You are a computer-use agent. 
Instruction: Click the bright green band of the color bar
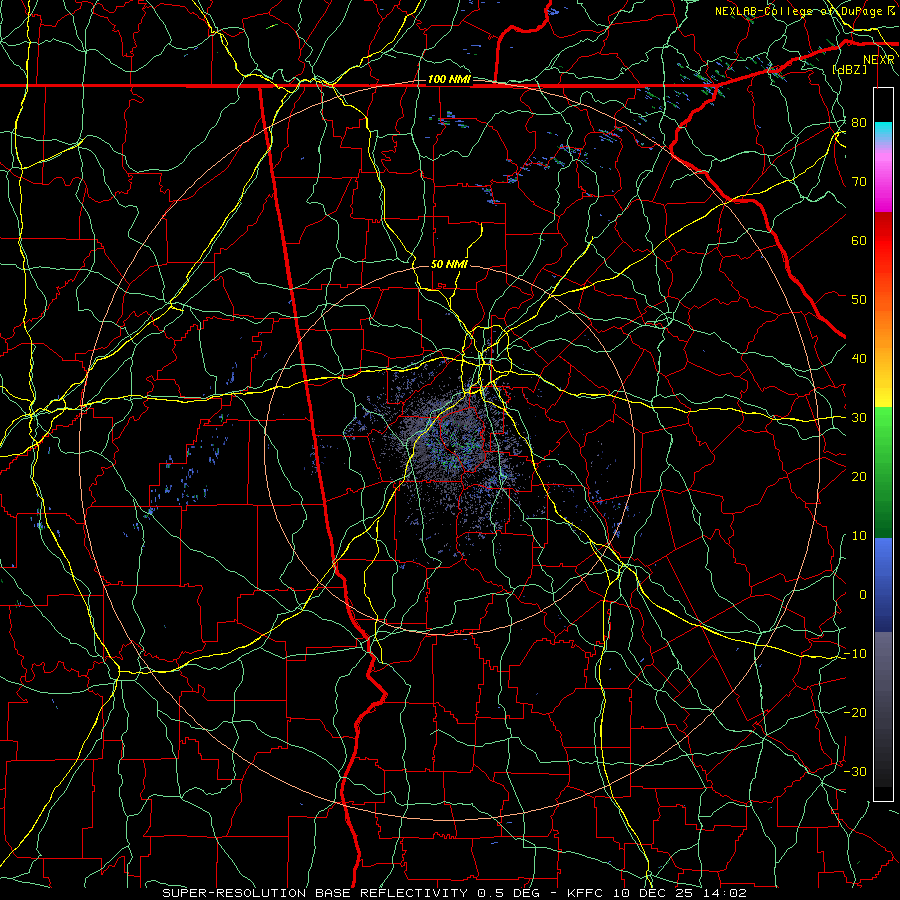883,436
